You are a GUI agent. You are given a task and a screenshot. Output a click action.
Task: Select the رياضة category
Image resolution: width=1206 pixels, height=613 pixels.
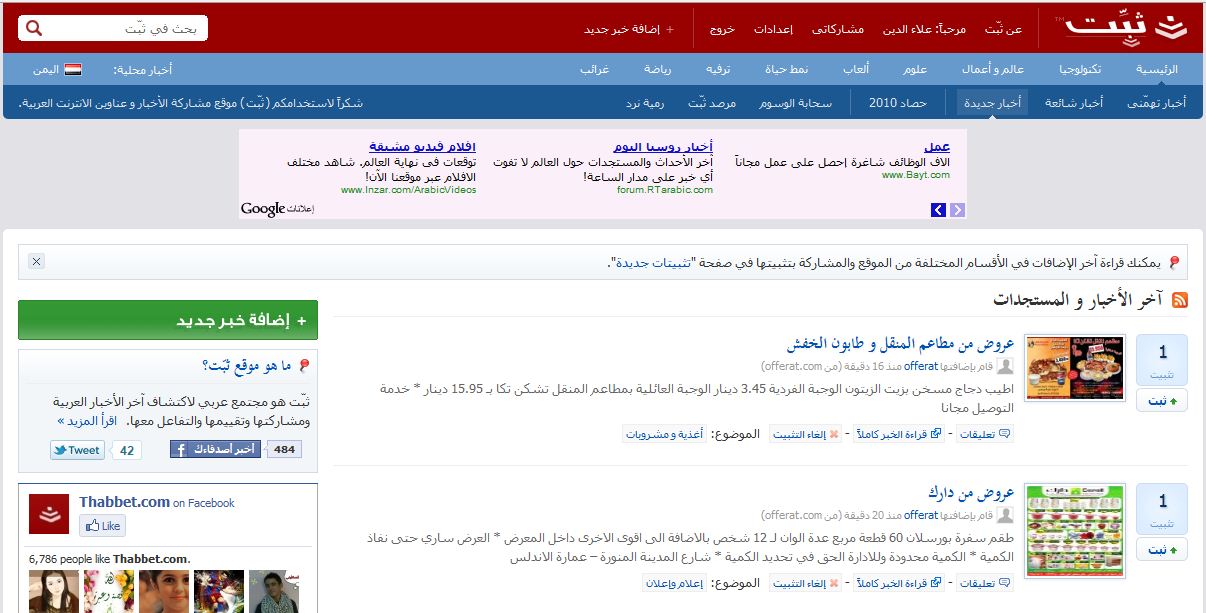658,69
